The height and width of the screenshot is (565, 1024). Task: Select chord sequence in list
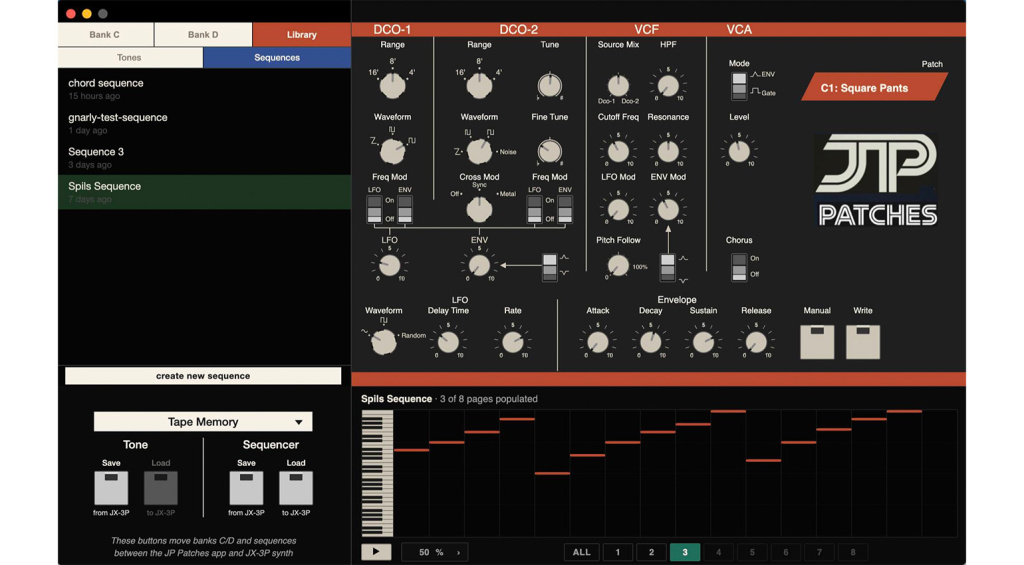point(204,89)
